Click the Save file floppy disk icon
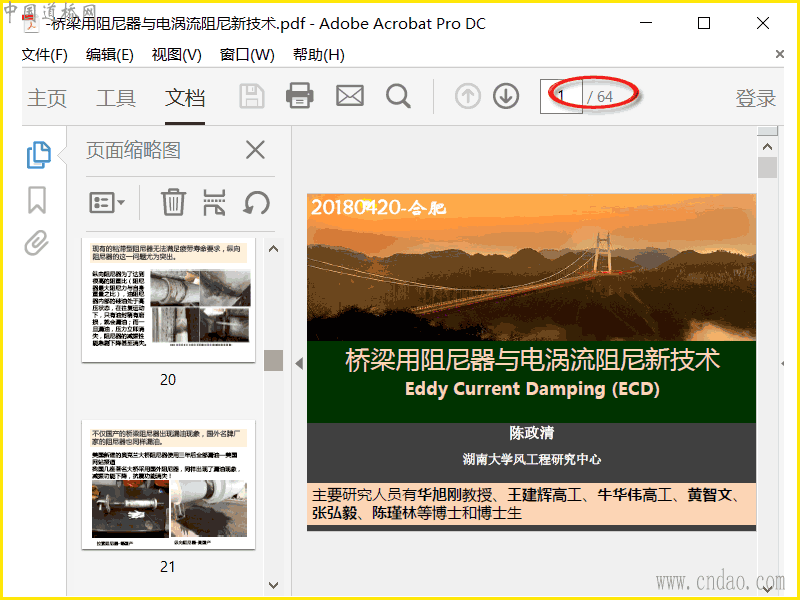Image resolution: width=800 pixels, height=600 pixels. click(252, 96)
